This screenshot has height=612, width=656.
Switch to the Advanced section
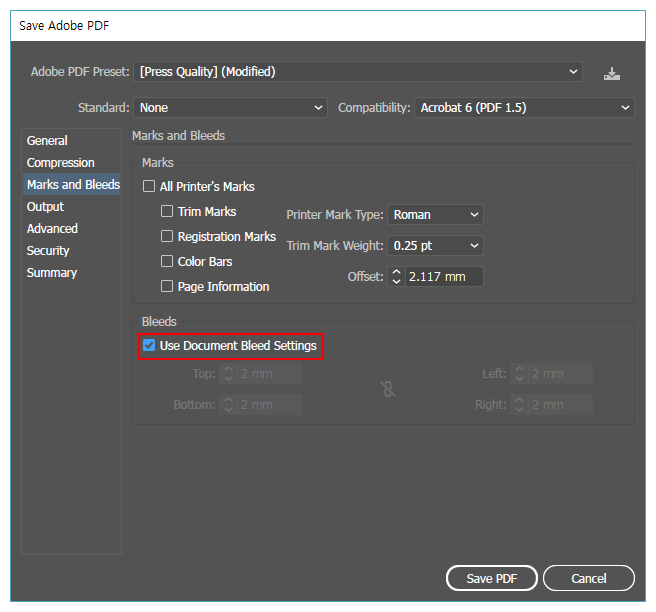coord(72,229)
